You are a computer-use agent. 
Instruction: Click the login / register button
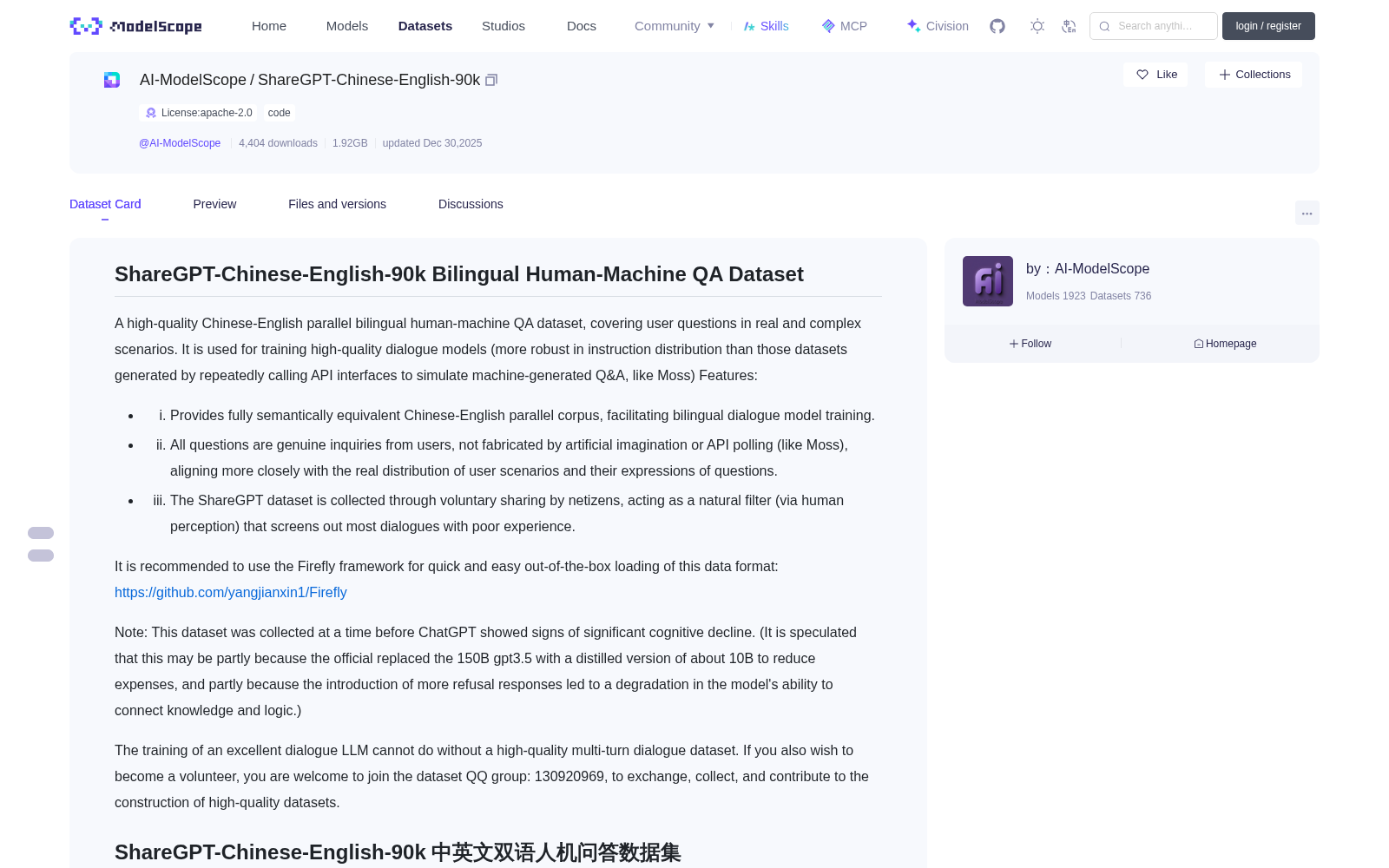(1268, 26)
